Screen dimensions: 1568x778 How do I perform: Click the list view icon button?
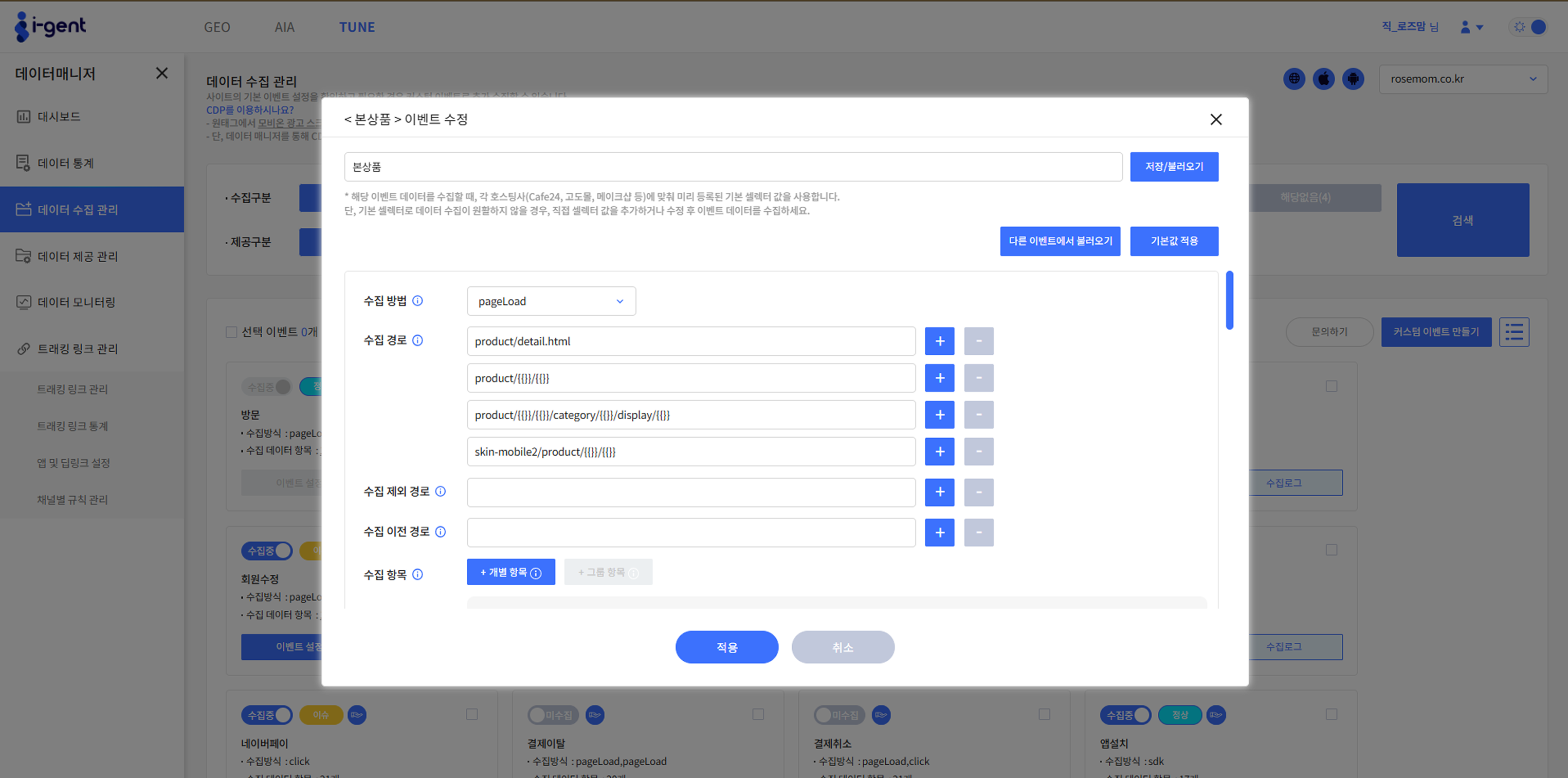[x=1514, y=332]
